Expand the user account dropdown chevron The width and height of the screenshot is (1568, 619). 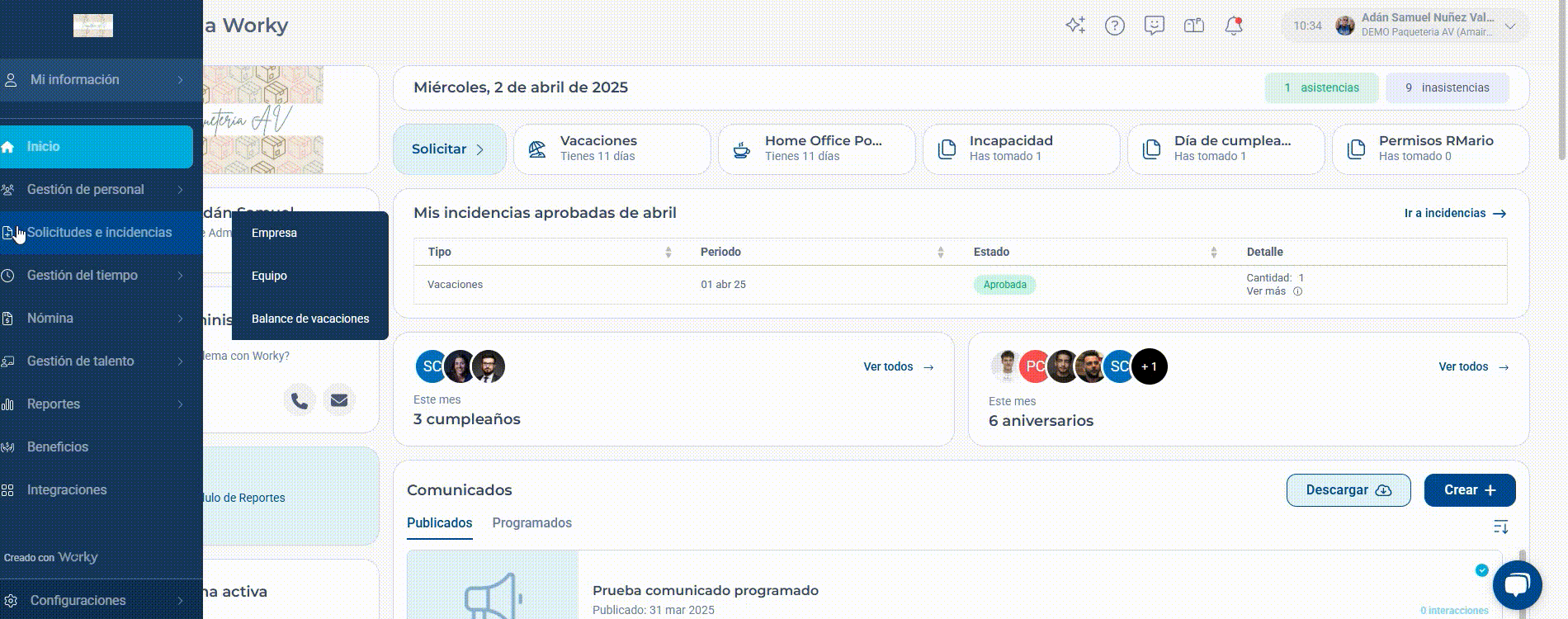point(1510,26)
